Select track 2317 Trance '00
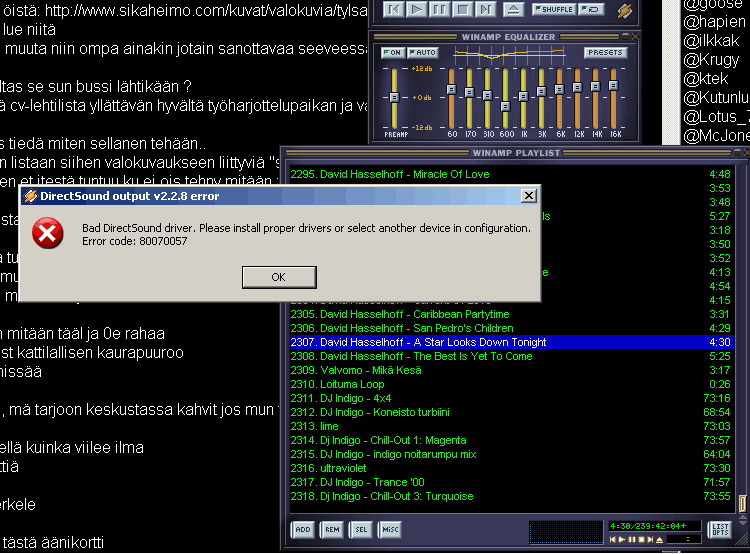Image resolution: width=750 pixels, height=554 pixels. [x=511, y=482]
